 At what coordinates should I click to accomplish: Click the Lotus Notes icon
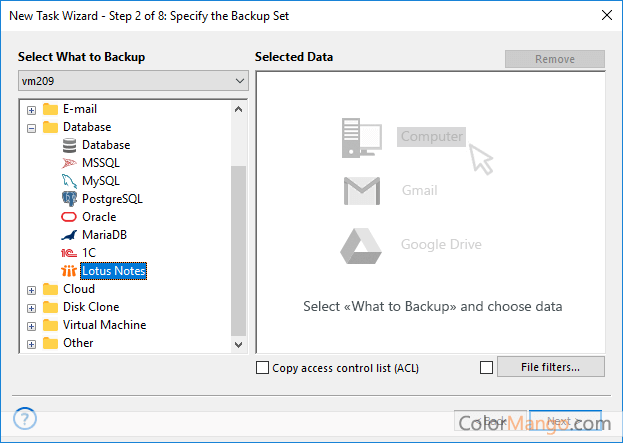(69, 271)
